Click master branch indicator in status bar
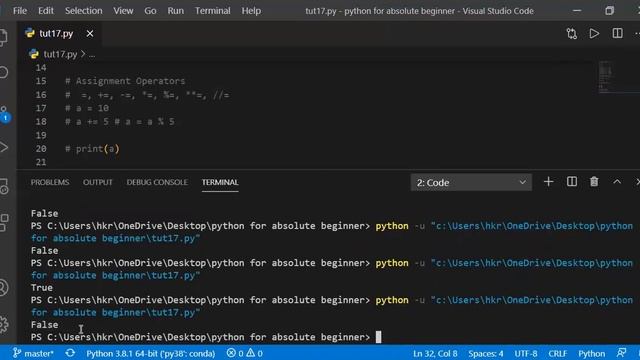This screenshot has height=360, width=640. pos(33,353)
